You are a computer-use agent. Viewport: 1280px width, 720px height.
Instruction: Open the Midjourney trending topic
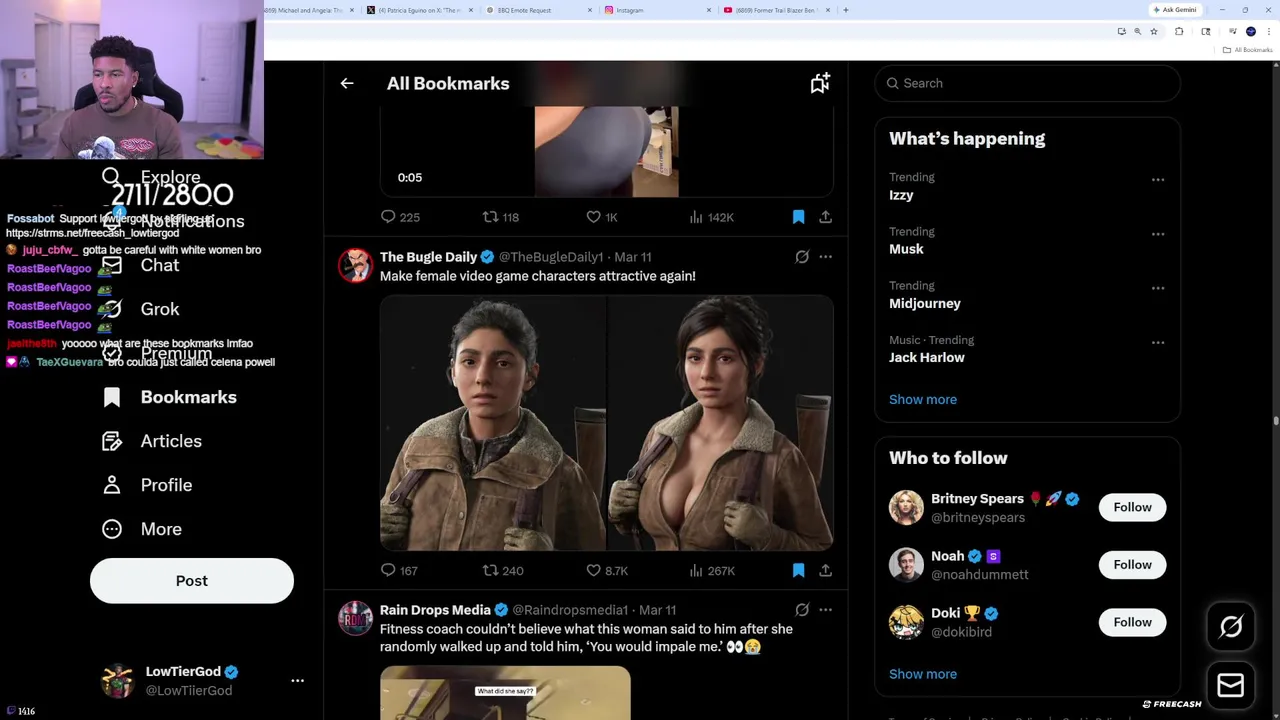[x=925, y=303]
